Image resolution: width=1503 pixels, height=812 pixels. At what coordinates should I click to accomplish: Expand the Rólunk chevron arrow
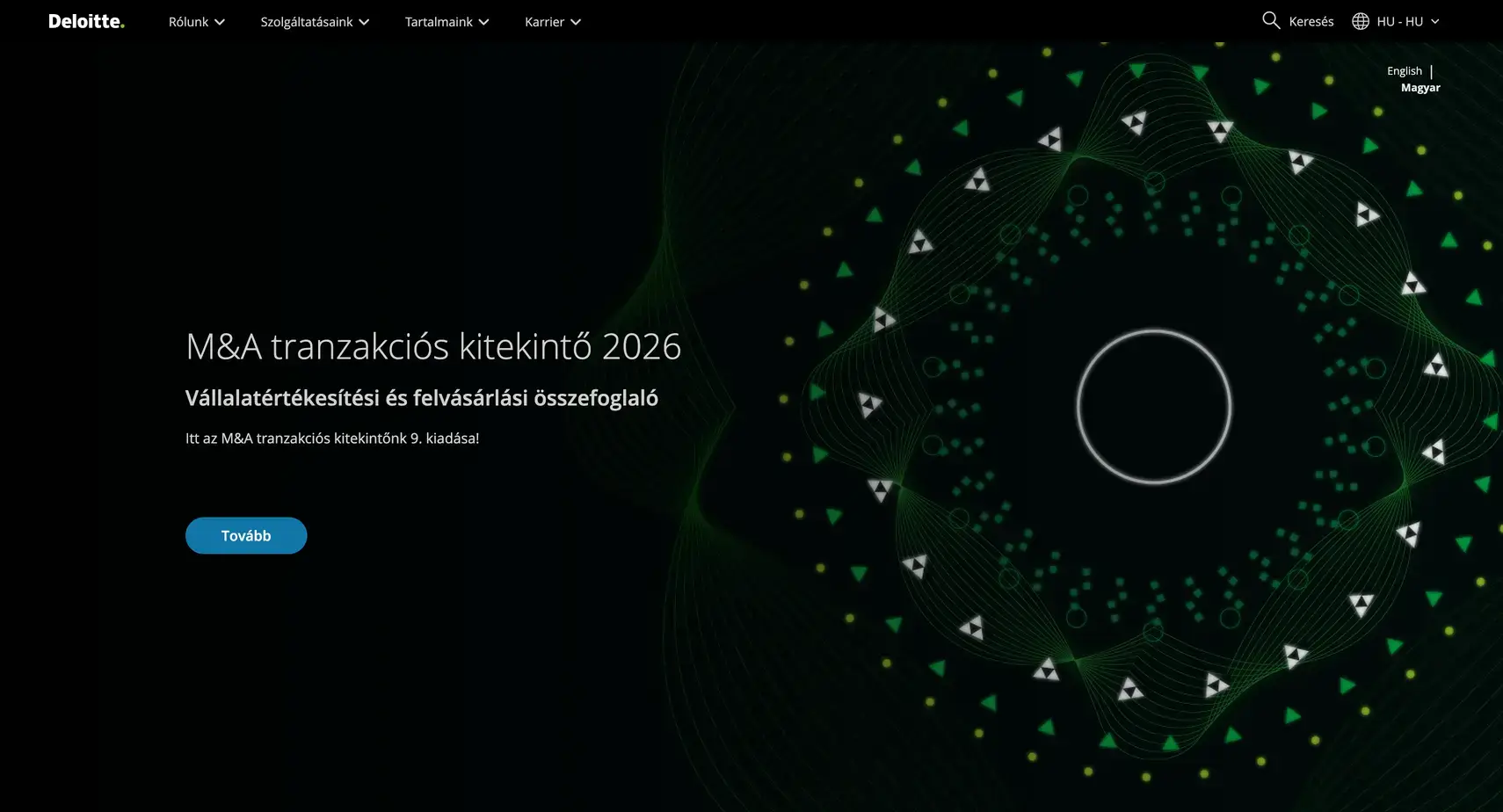[220, 22]
